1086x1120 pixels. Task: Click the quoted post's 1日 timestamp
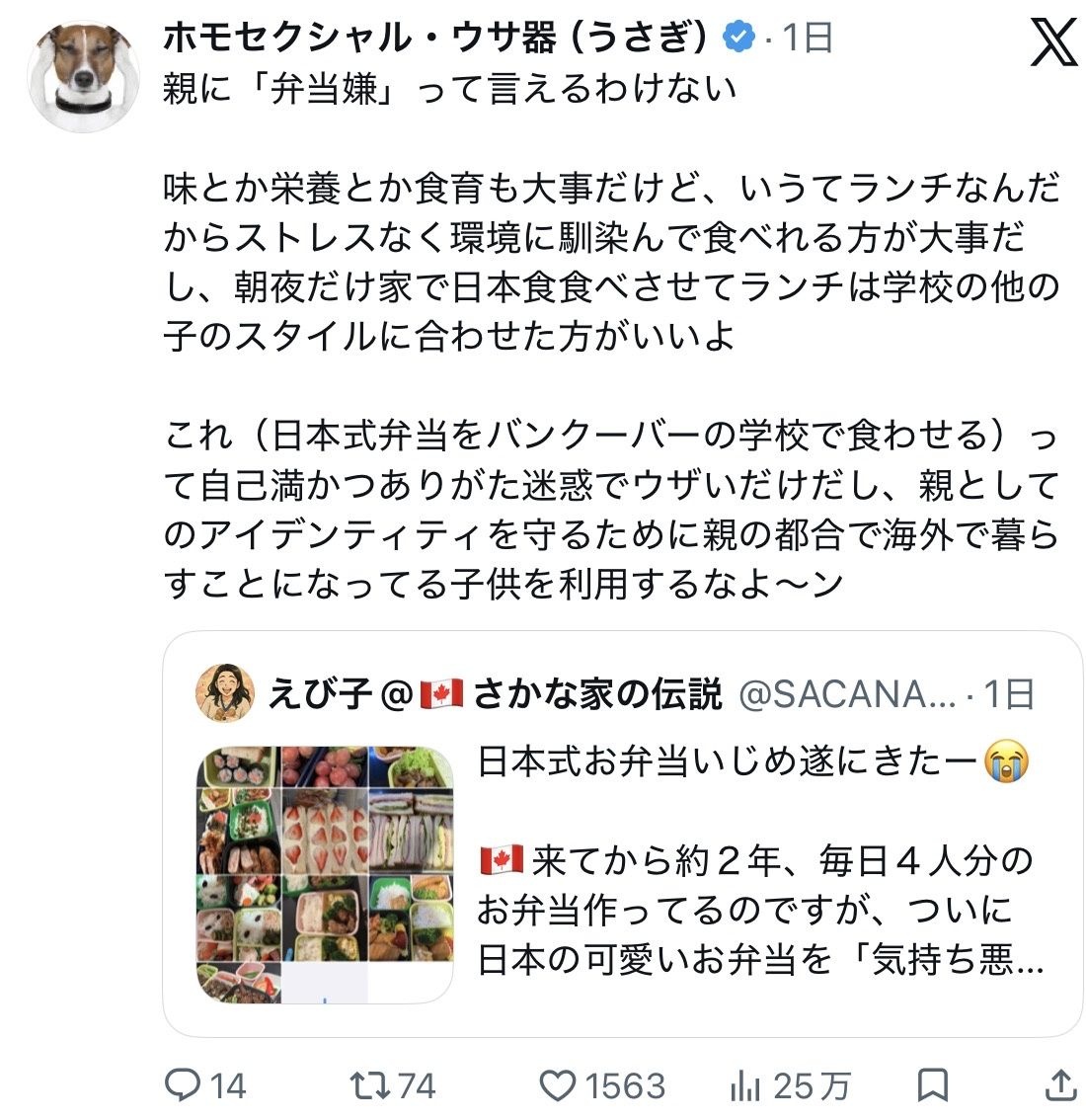click(1009, 694)
